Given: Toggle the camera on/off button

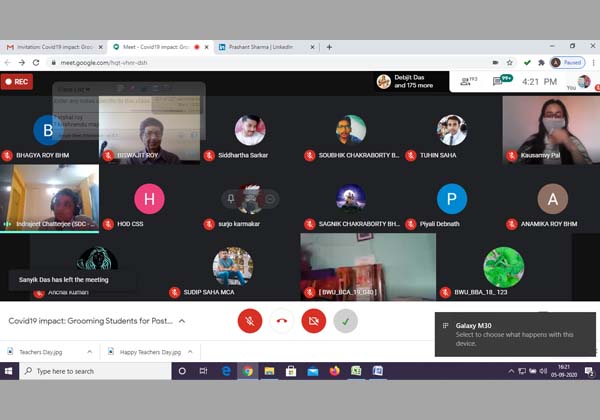Looking at the screenshot, I should point(314,321).
